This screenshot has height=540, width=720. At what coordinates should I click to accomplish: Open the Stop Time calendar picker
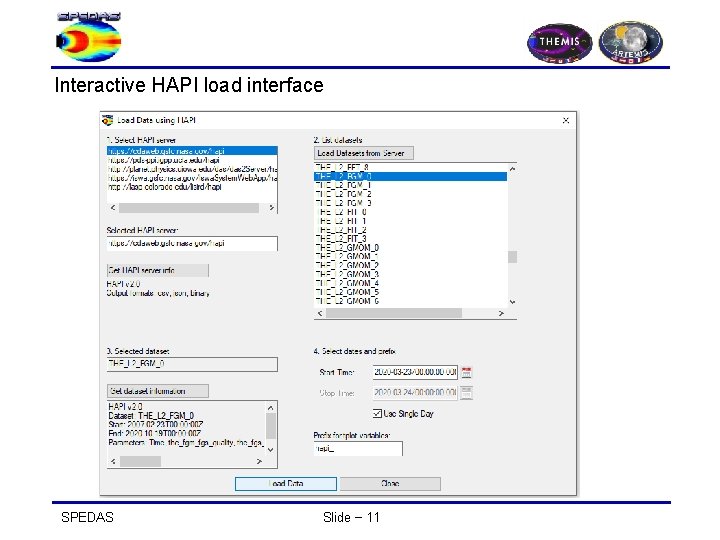(x=466, y=393)
